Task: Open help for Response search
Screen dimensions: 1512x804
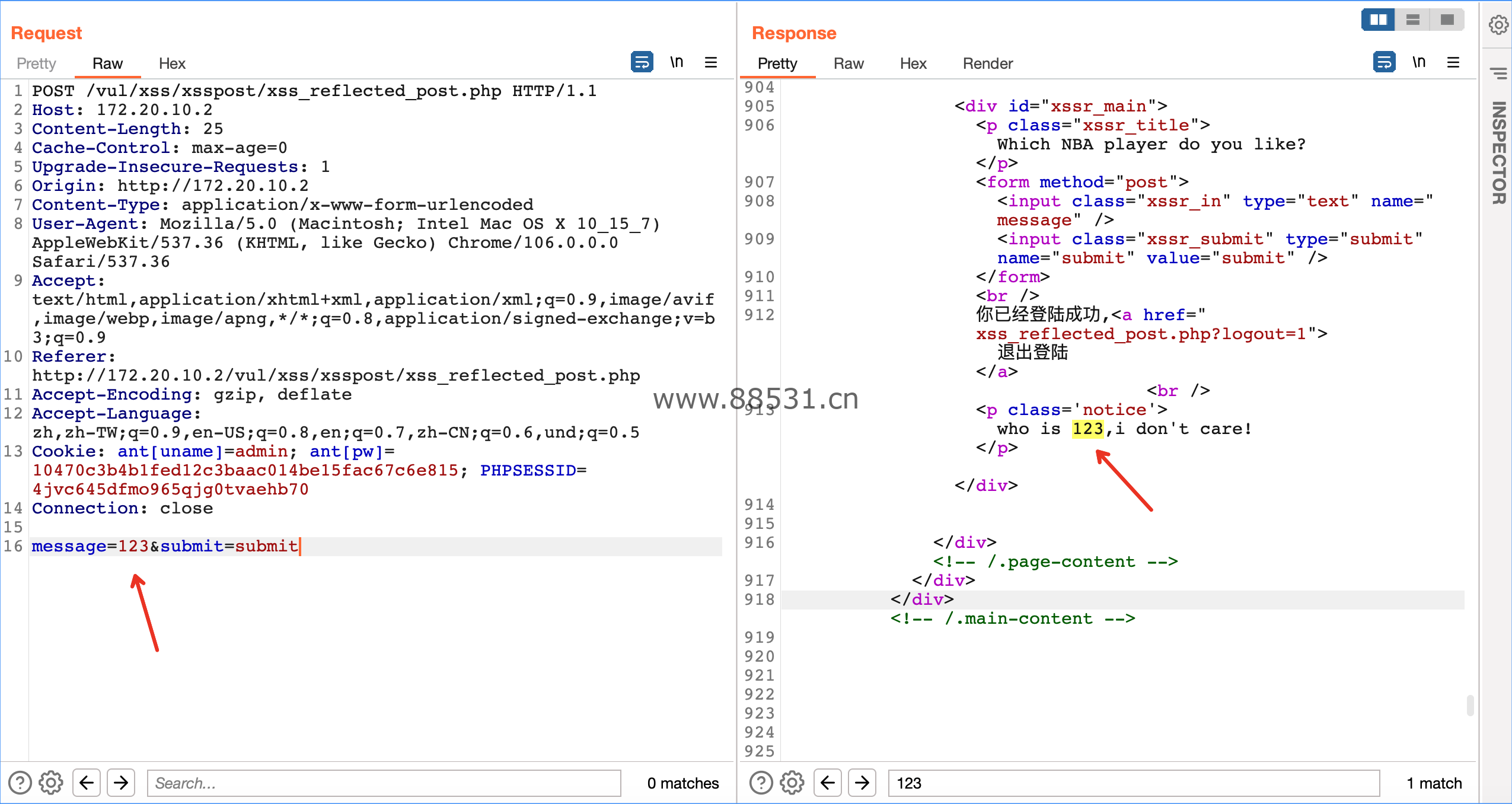Action: tap(761, 783)
